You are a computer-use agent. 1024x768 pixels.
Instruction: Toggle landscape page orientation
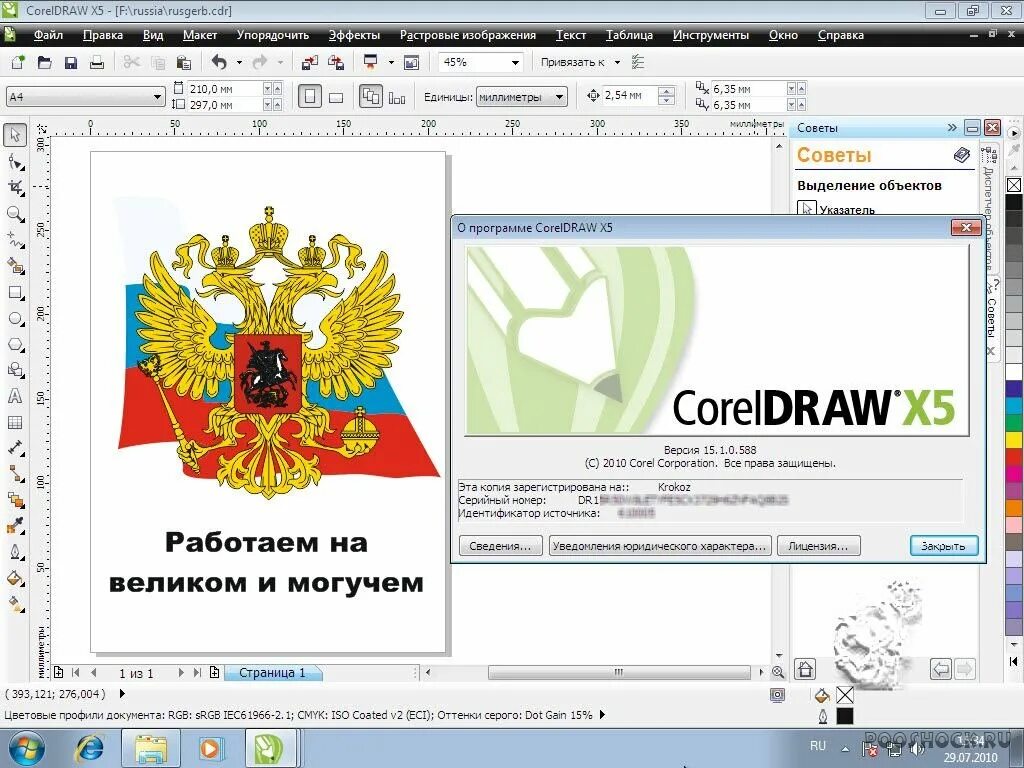pyautogui.click(x=336, y=97)
